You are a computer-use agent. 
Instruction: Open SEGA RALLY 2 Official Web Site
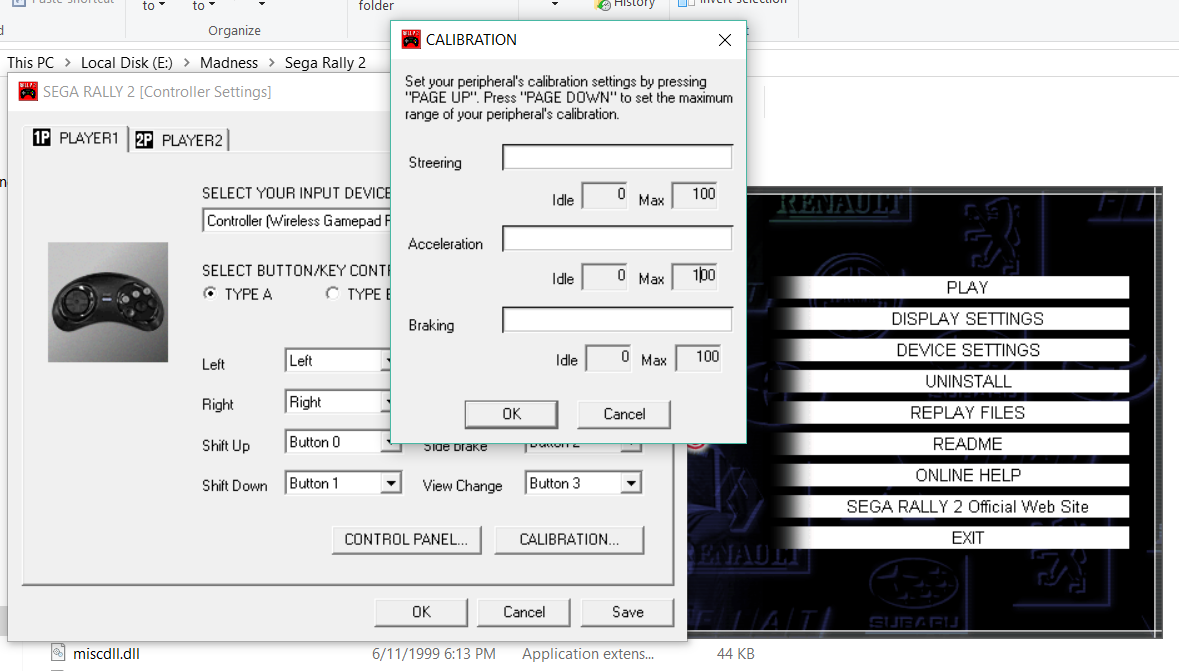[967, 506]
